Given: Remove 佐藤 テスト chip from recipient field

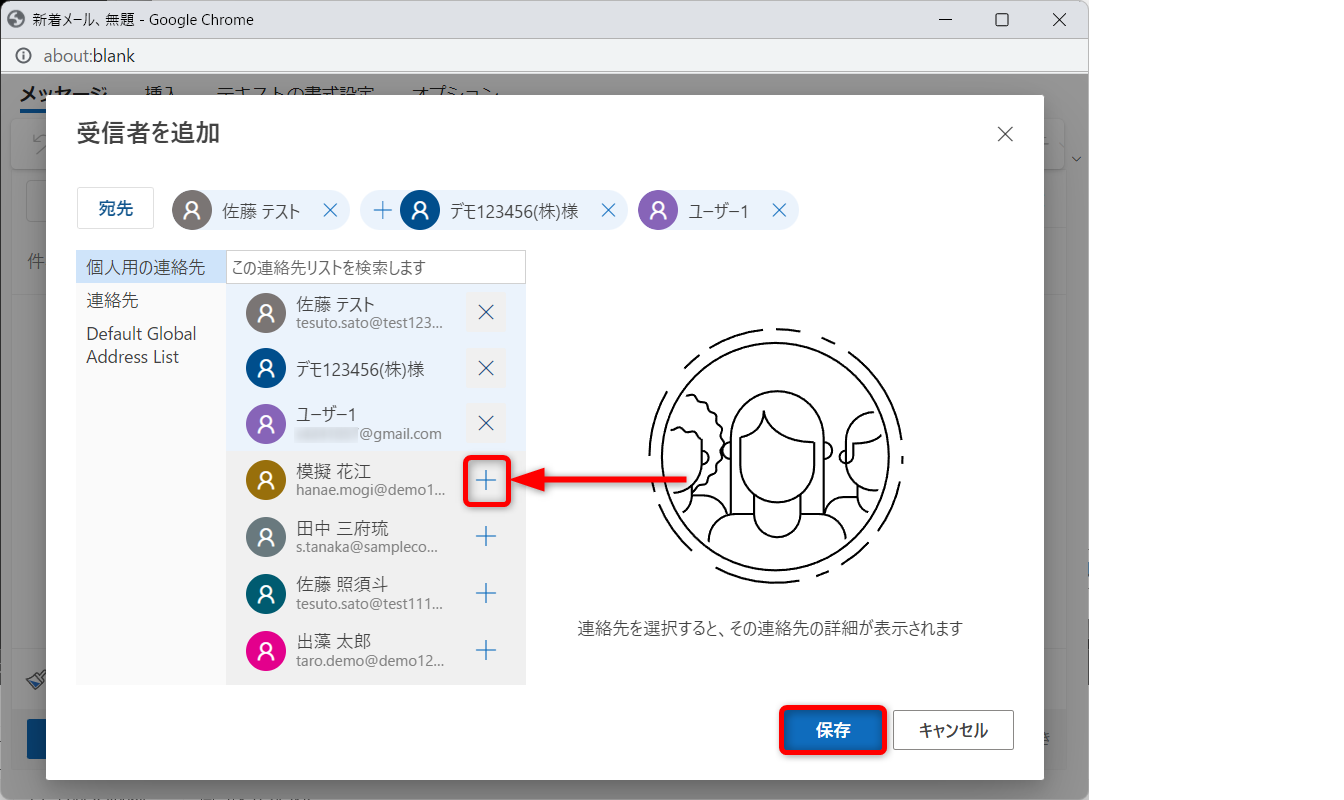Looking at the screenshot, I should tap(330, 210).
